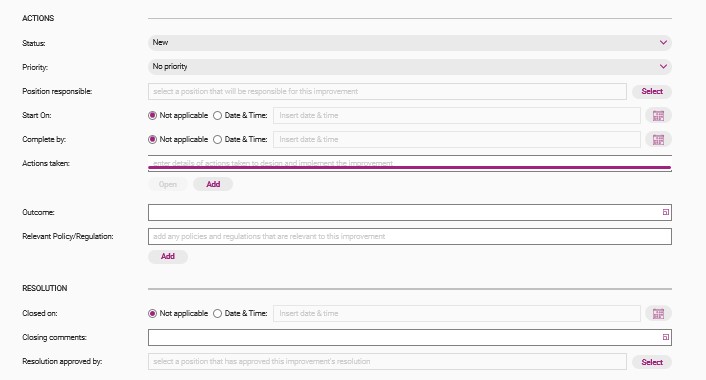Expand the Closing comments editor icon
This screenshot has width=706, height=380.
(x=665, y=337)
